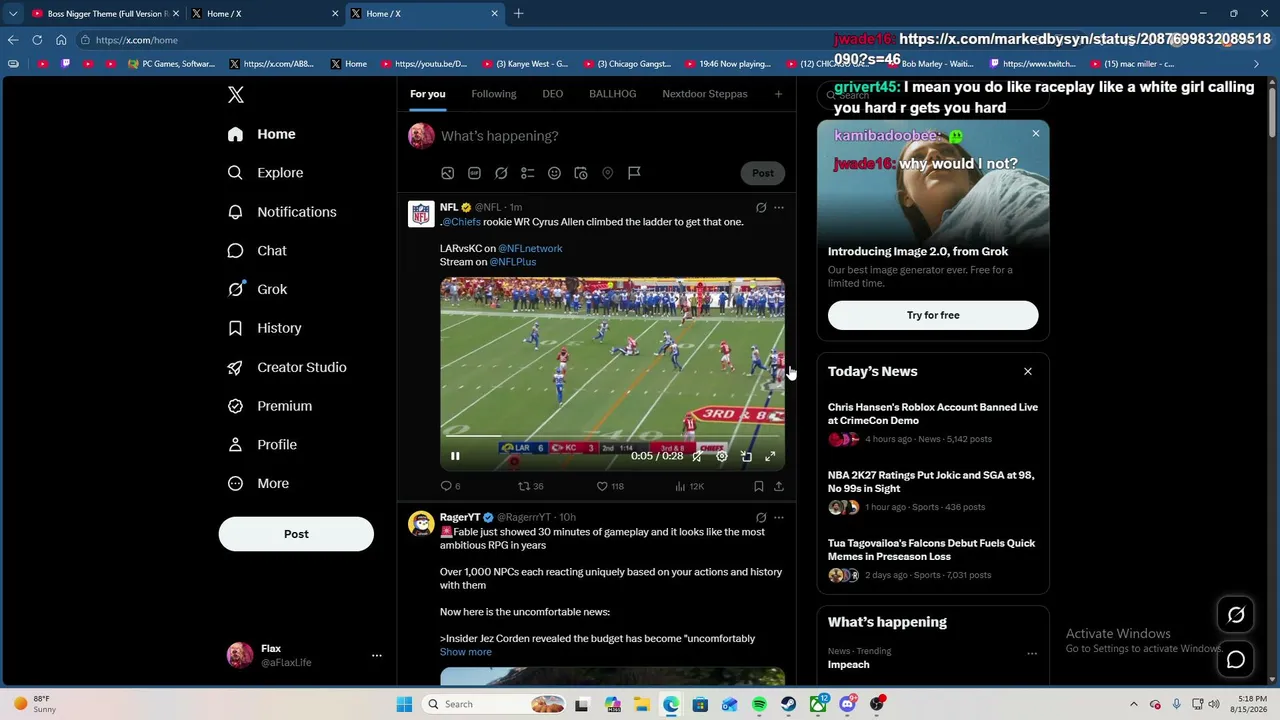Repost the NFL post
Screen dimensions: 1280x720
click(x=531, y=486)
